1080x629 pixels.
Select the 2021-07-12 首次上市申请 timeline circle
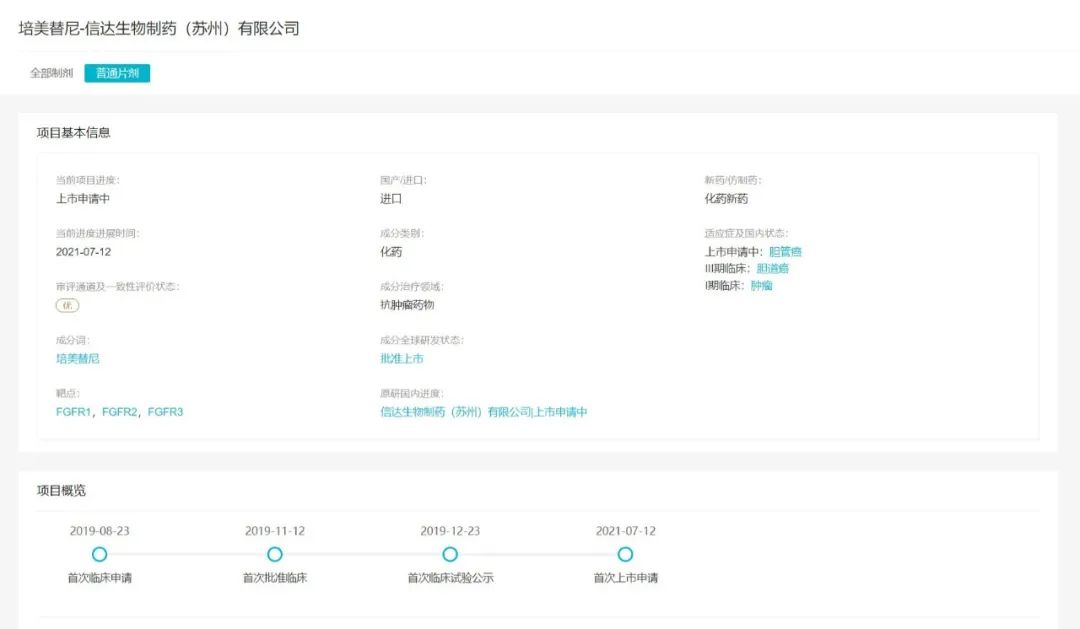click(x=625, y=554)
